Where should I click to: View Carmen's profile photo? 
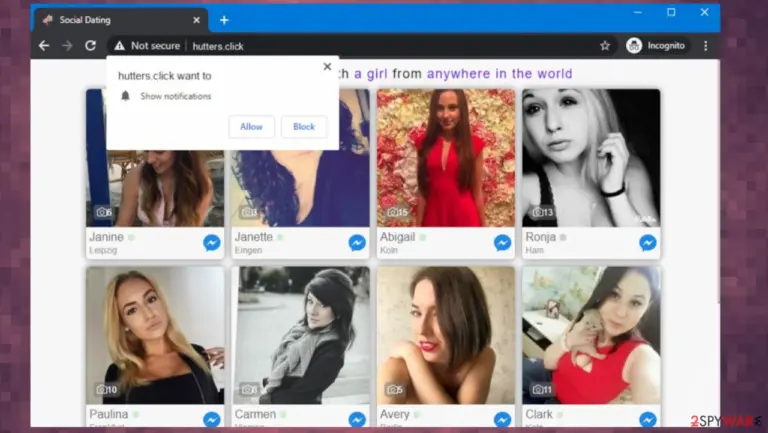tap(300, 336)
